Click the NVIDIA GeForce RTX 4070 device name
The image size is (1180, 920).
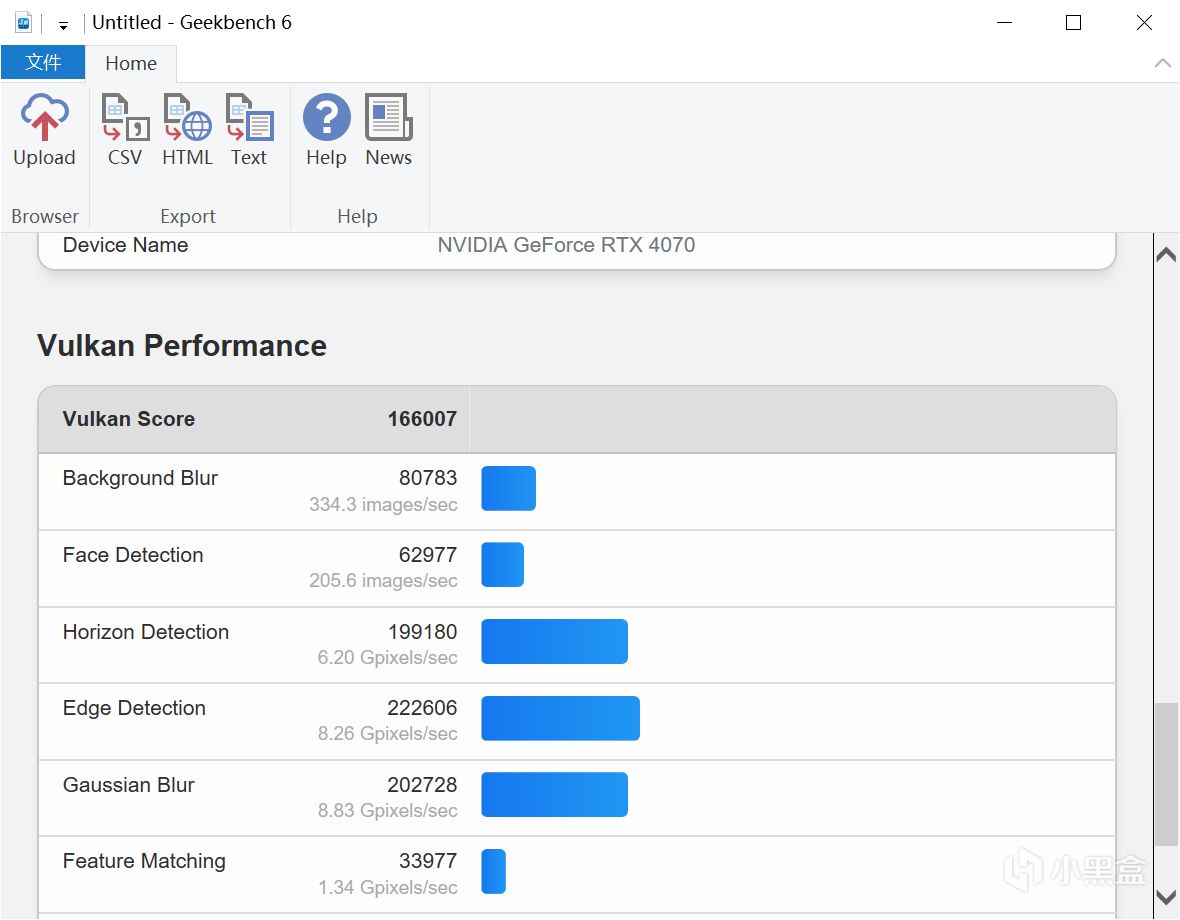pos(567,244)
